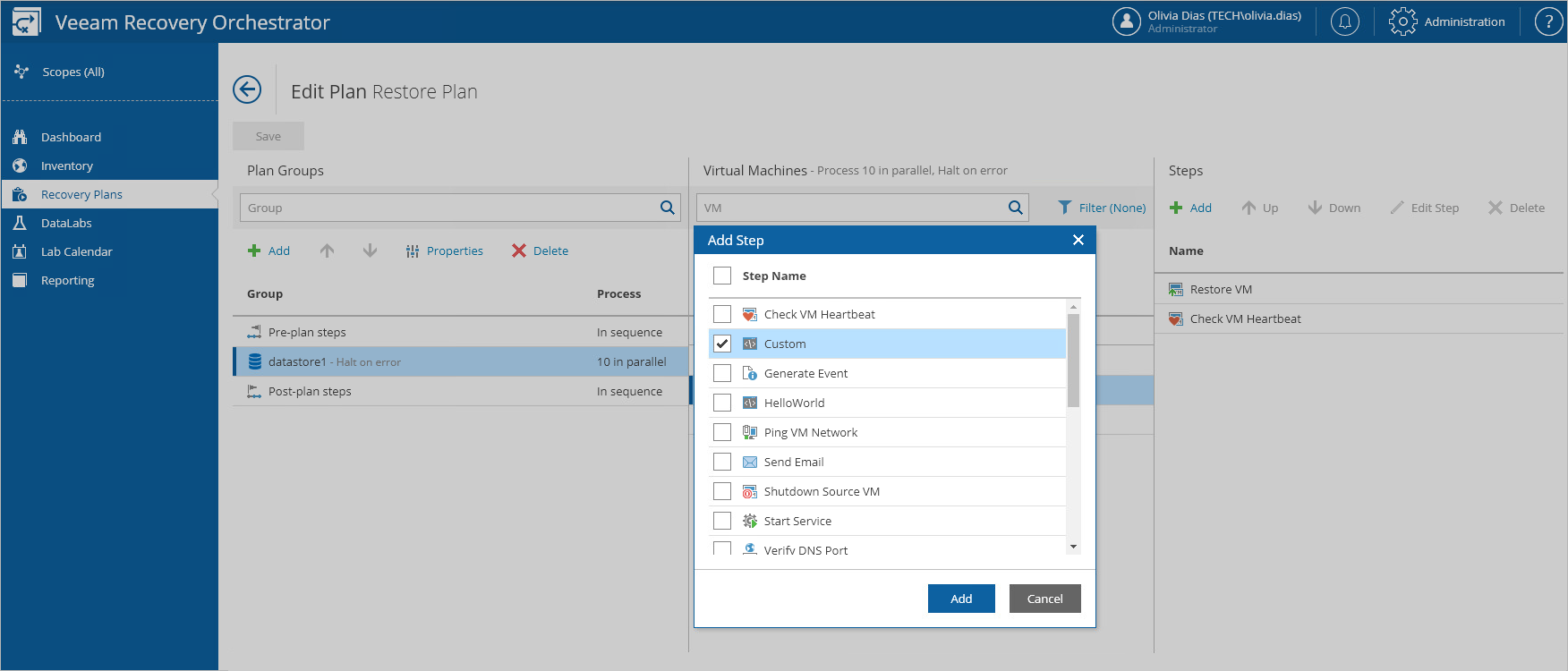1568x671 pixels.
Task: Click the Send Email envelope icon
Action: coord(750,462)
